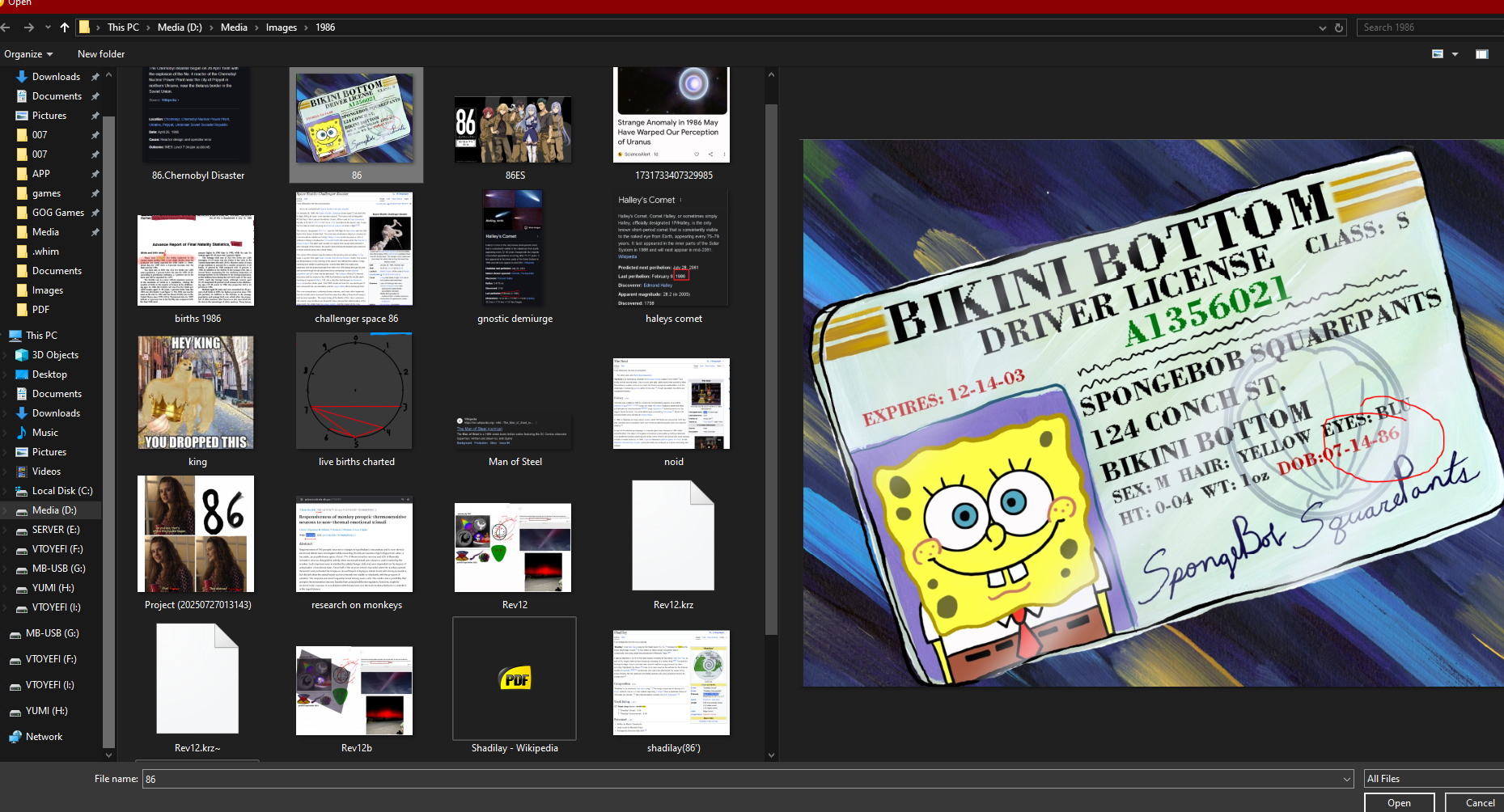
Task: Click breadcrumb chevron after This PC
Action: 148,27
